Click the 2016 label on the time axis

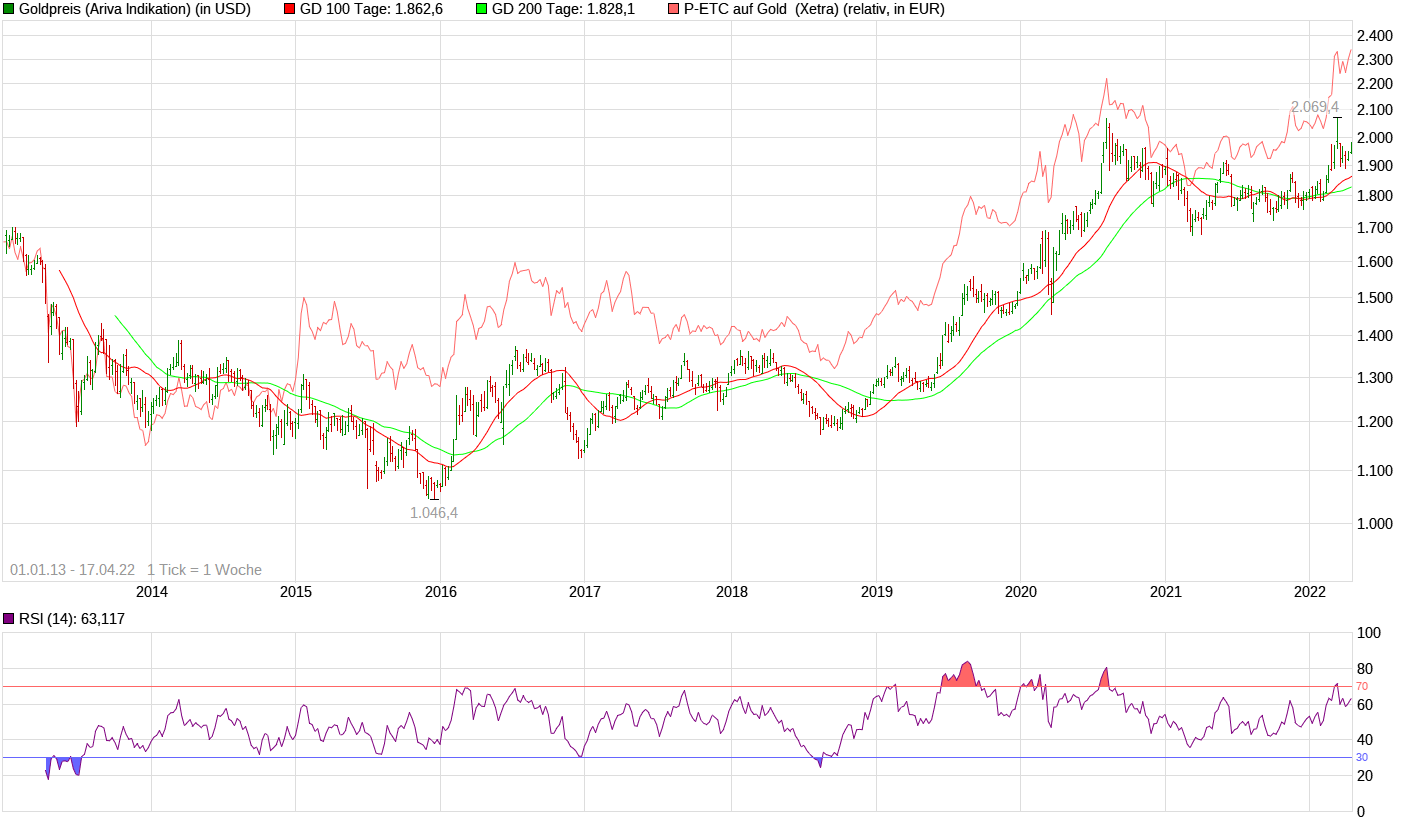click(x=440, y=592)
